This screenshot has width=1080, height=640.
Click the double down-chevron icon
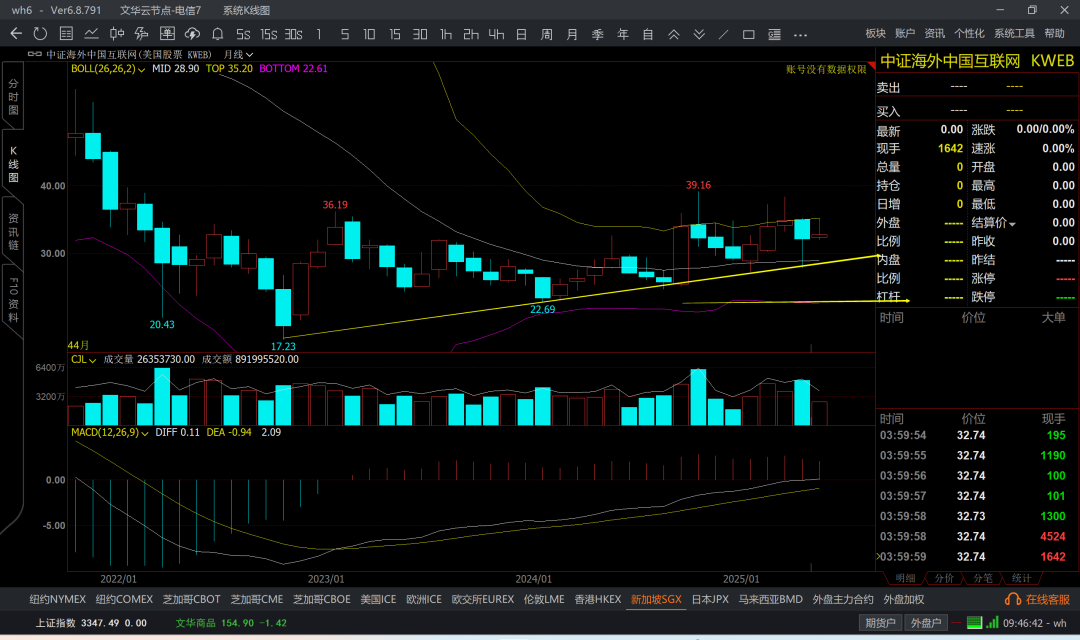(699, 34)
